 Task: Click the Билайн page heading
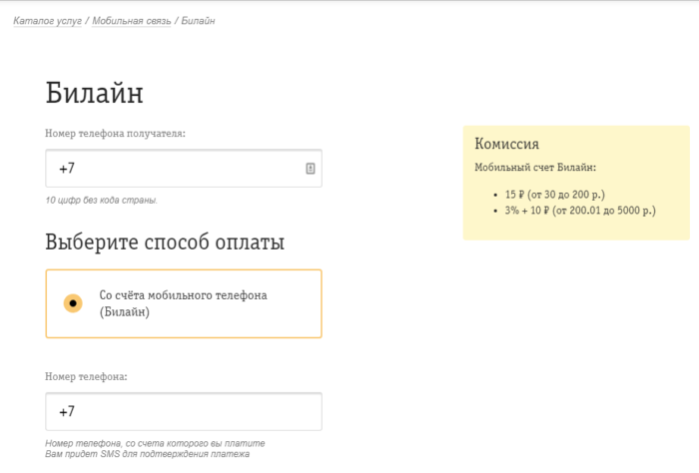click(x=95, y=93)
